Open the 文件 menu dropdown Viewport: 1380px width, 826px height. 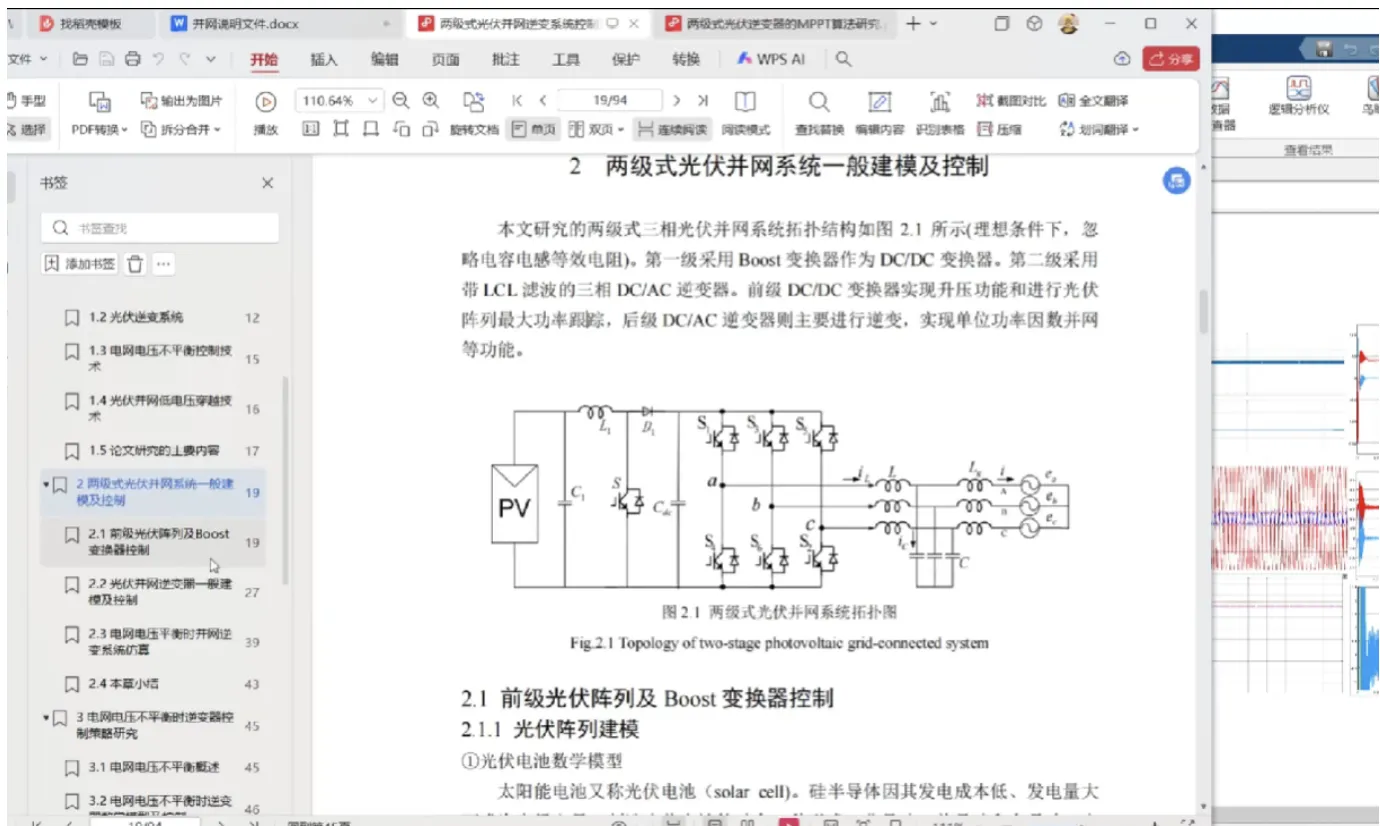(28, 59)
